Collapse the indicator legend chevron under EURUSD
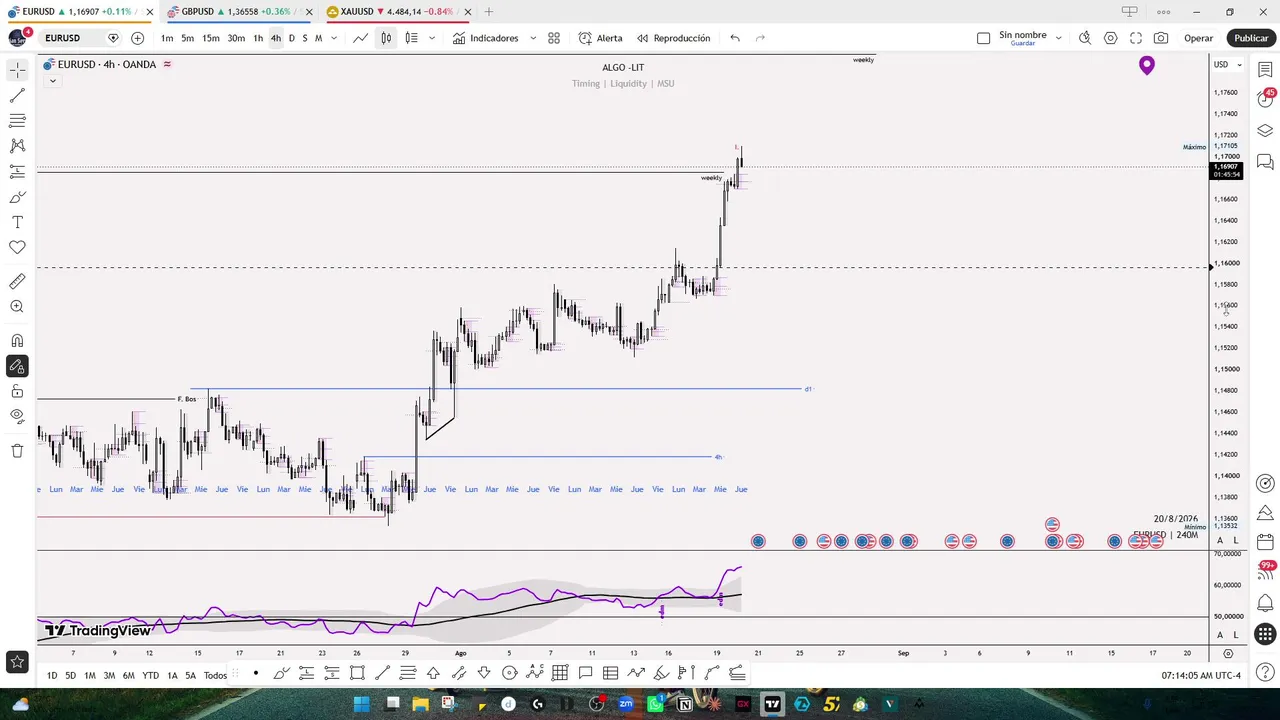This screenshot has width=1280, height=720. [x=52, y=81]
